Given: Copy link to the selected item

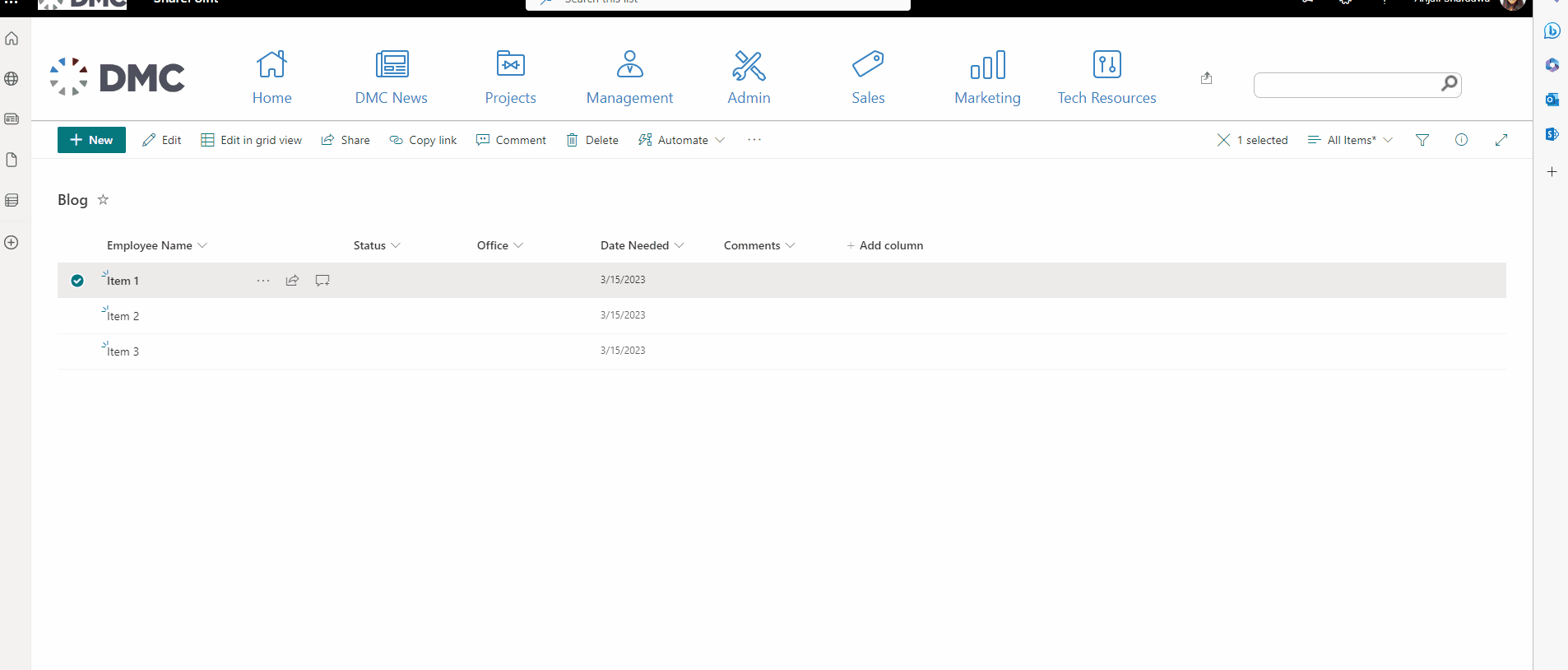Looking at the screenshot, I should point(424,140).
